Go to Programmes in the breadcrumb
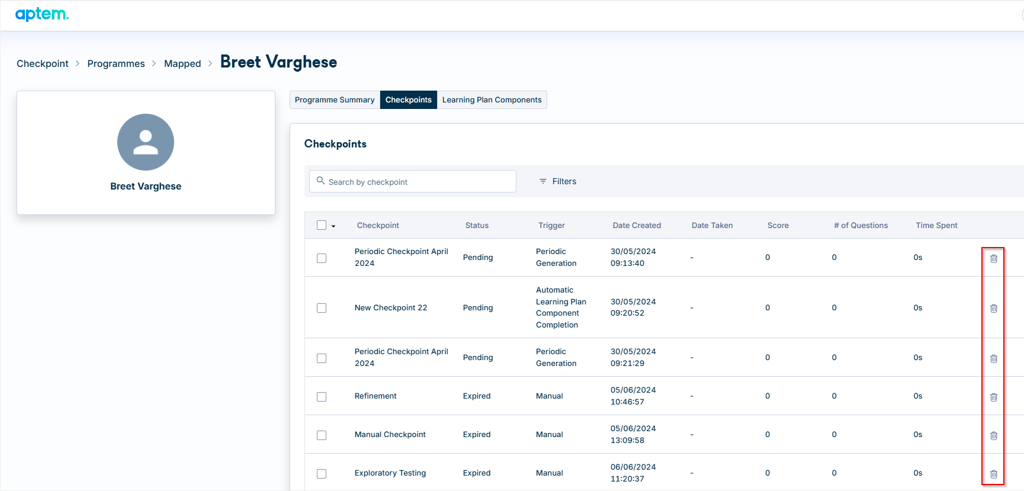1024x491 pixels. point(116,64)
